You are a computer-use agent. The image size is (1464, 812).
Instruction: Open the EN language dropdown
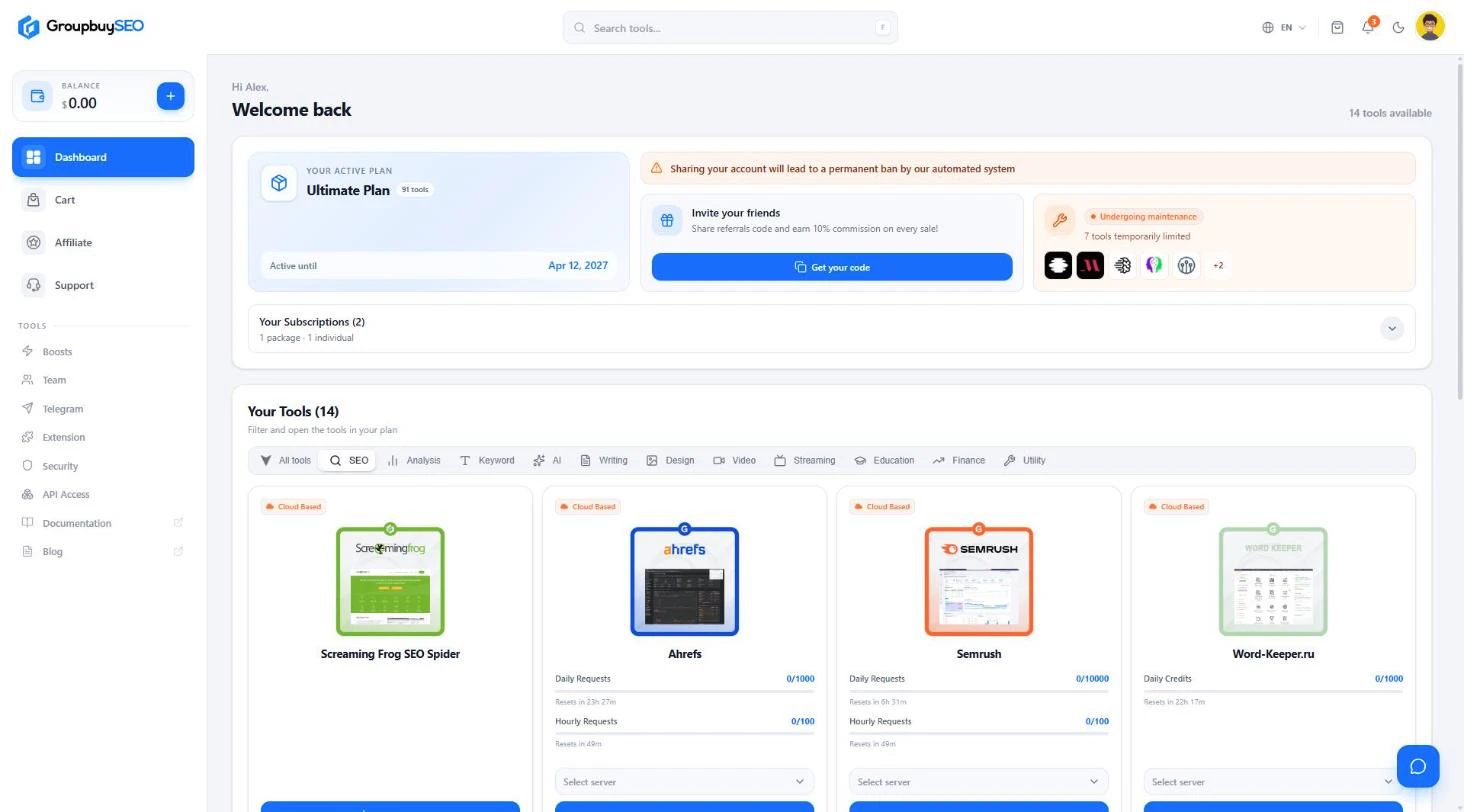click(x=1284, y=28)
